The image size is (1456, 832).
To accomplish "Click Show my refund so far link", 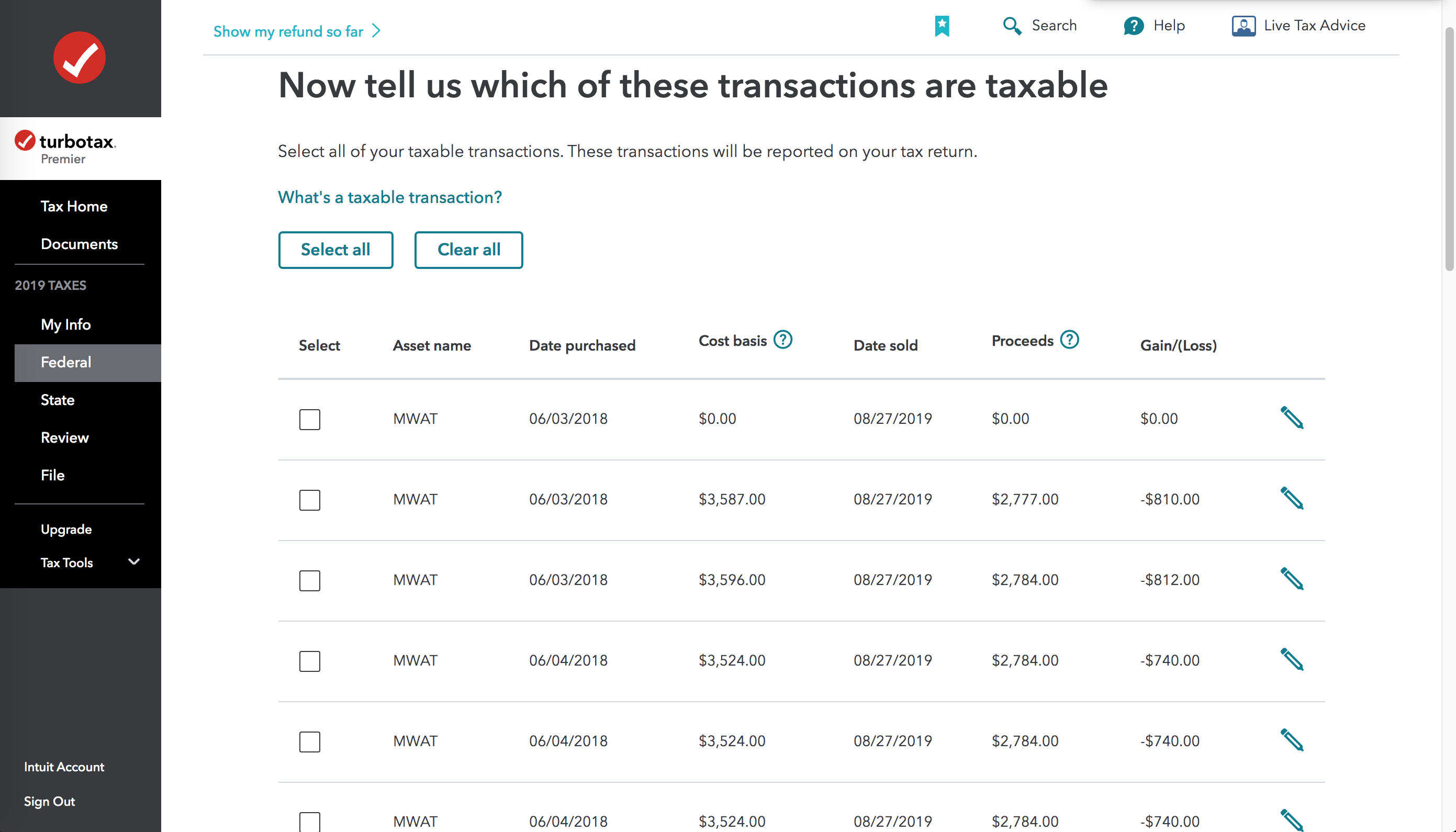I will 299,31.
